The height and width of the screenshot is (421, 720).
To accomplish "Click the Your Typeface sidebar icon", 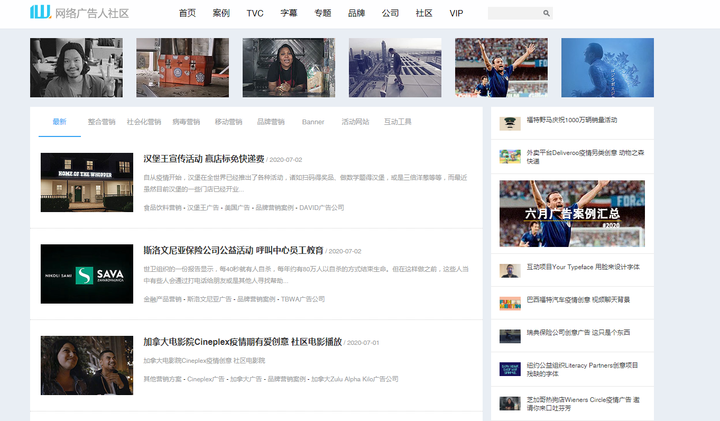I will click(x=510, y=270).
